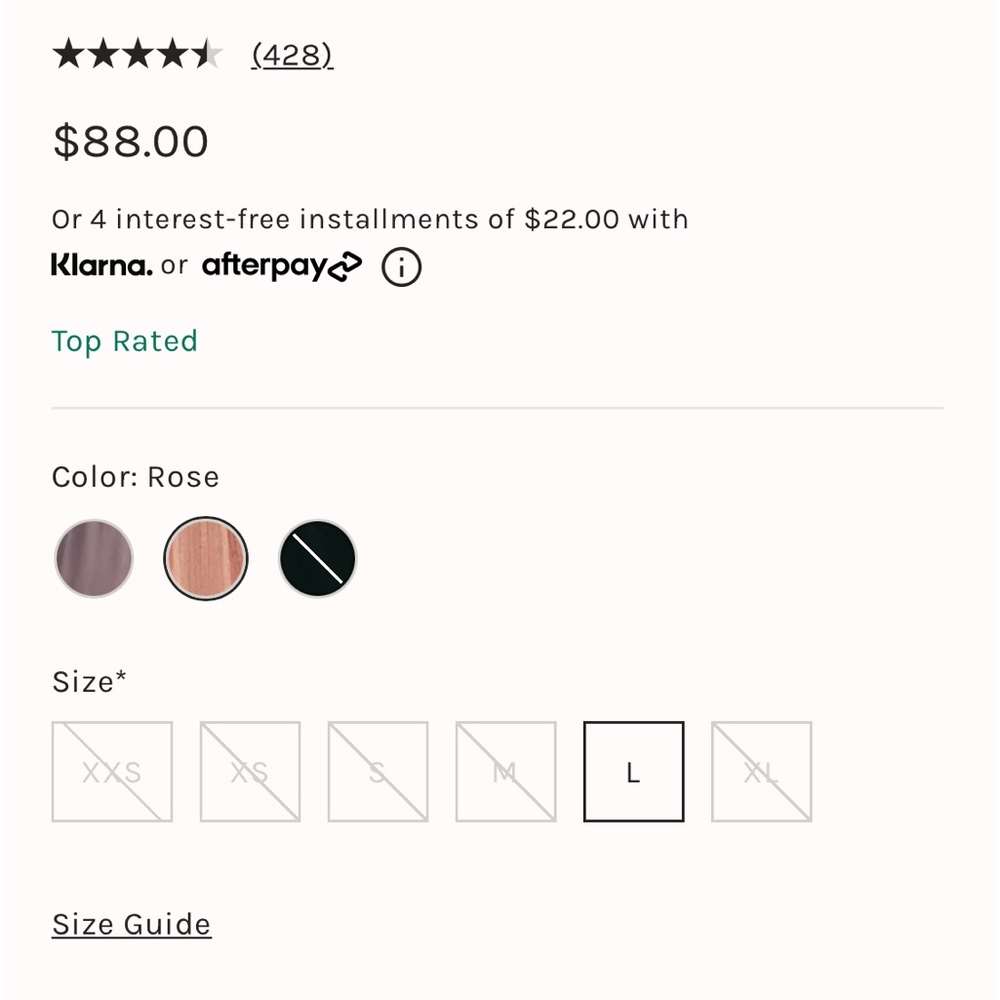
Task: Click the Klarna logo
Action: 101,264
